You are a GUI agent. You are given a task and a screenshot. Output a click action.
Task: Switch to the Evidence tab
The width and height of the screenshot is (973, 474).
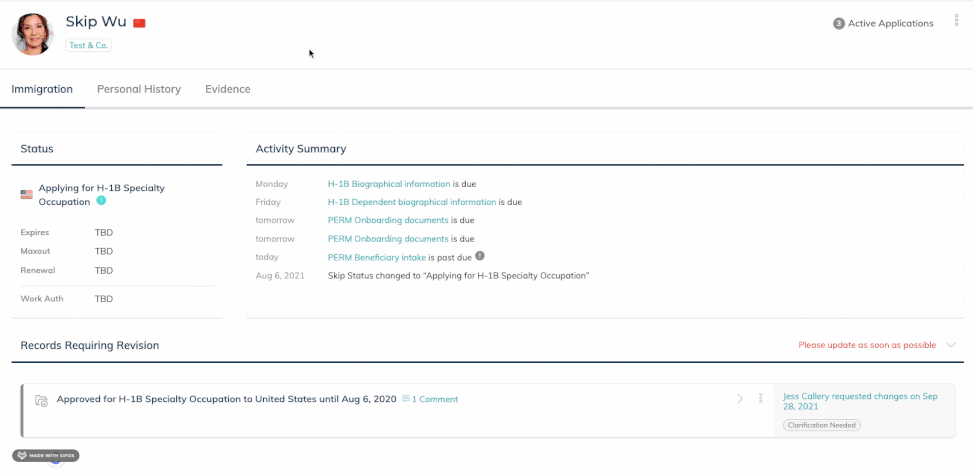click(x=228, y=89)
